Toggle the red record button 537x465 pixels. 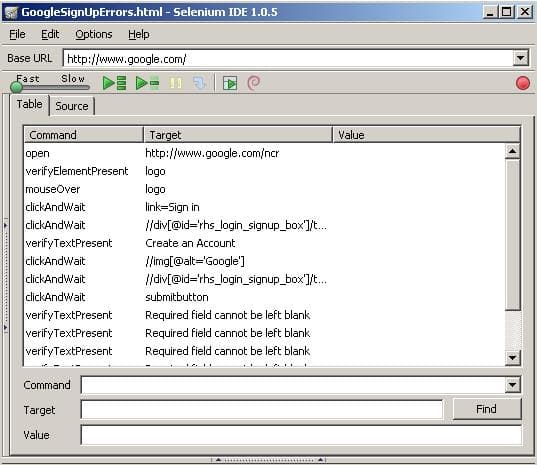(523, 83)
